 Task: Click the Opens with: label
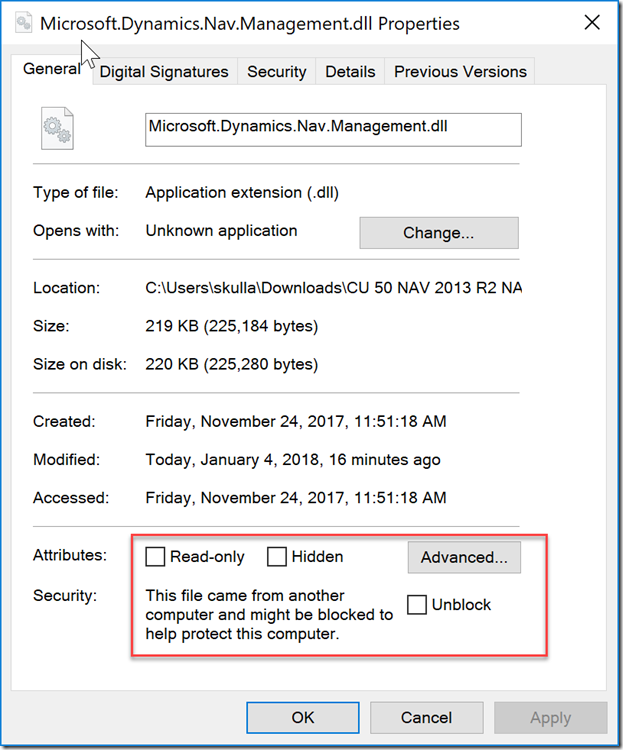coord(76,231)
